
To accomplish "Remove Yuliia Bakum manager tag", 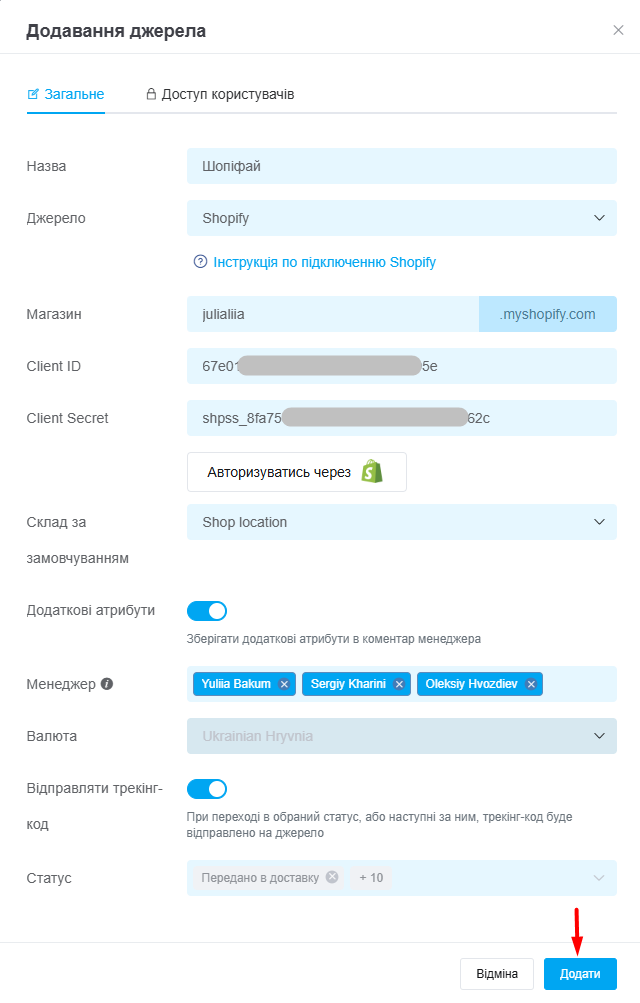I will (284, 685).
